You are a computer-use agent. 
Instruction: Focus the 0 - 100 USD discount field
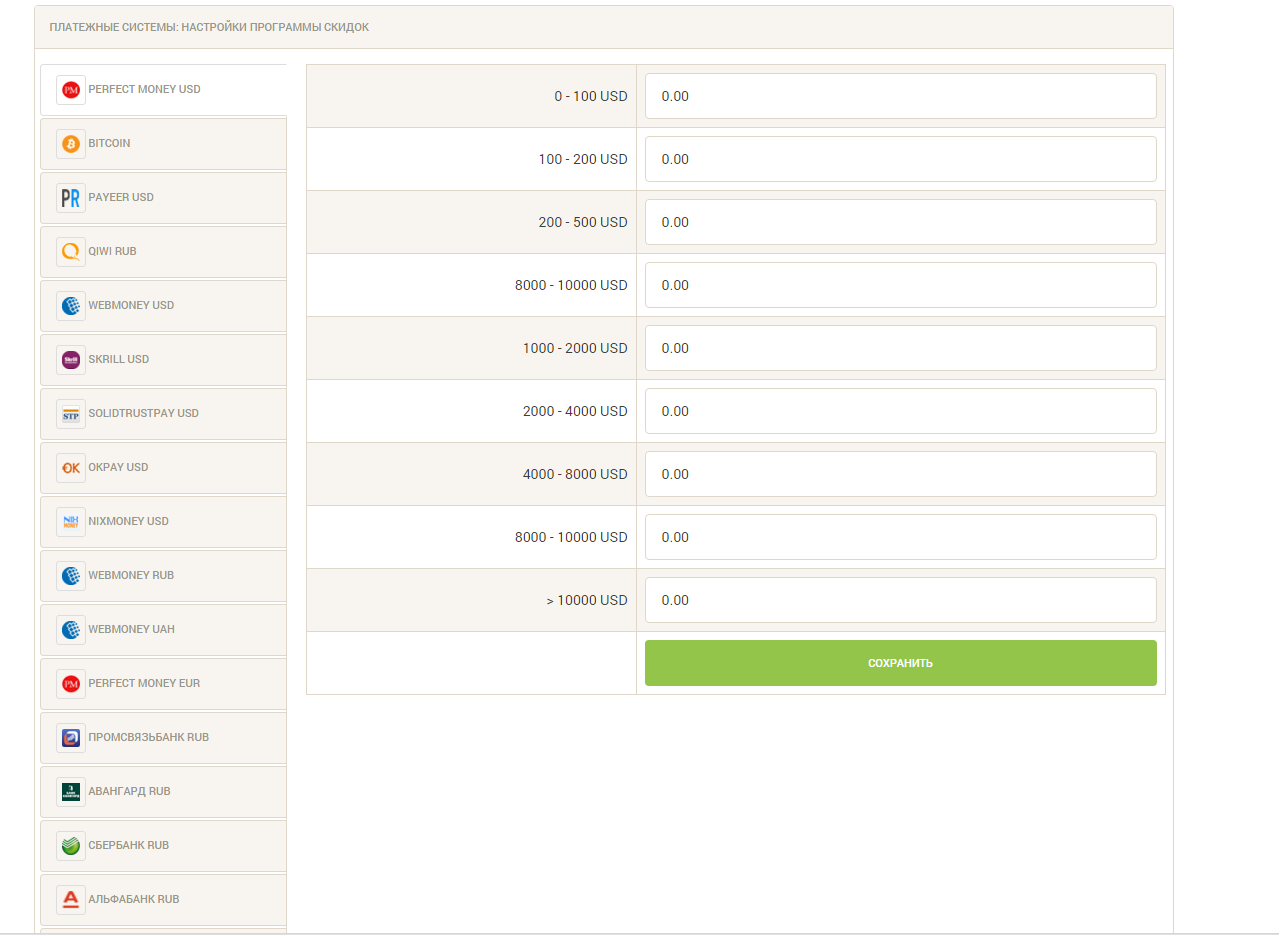pos(900,96)
